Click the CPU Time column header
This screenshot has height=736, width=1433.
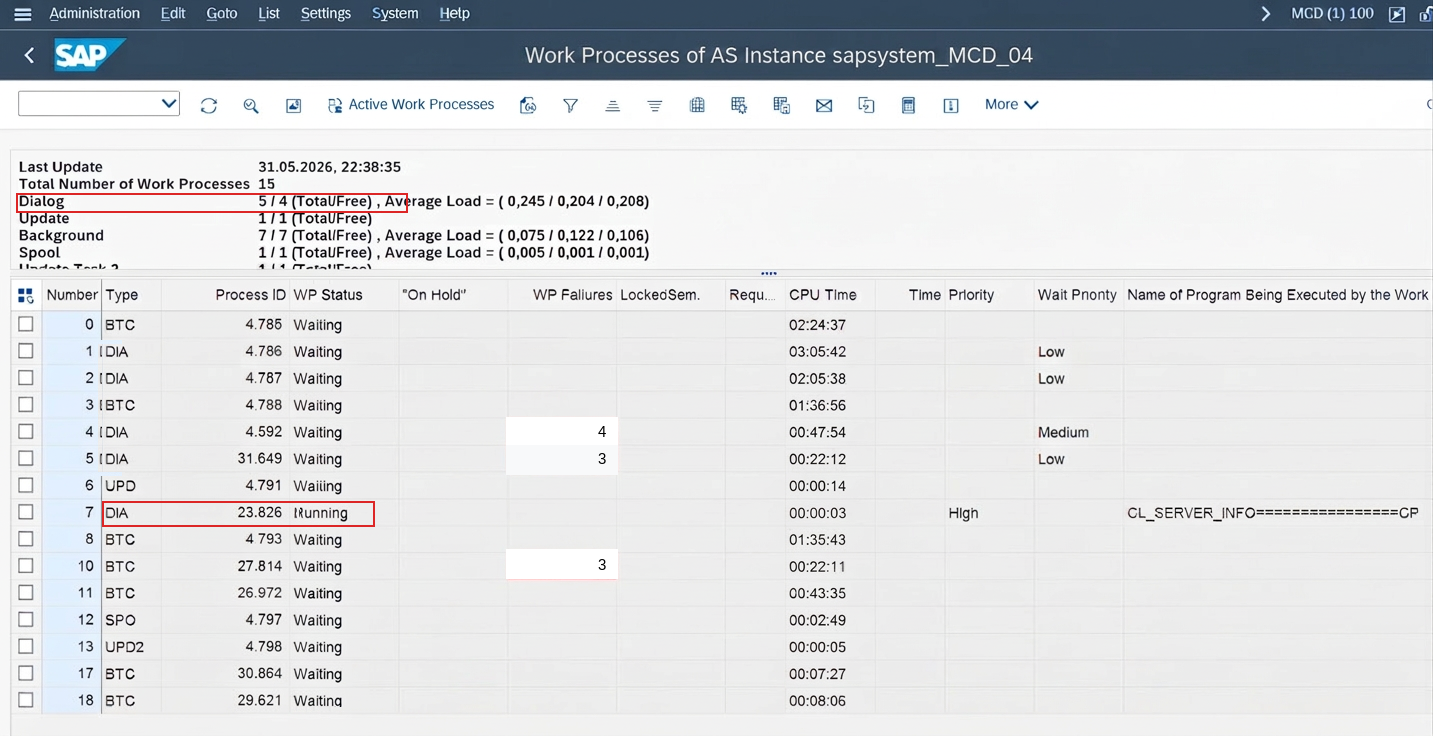pos(831,295)
